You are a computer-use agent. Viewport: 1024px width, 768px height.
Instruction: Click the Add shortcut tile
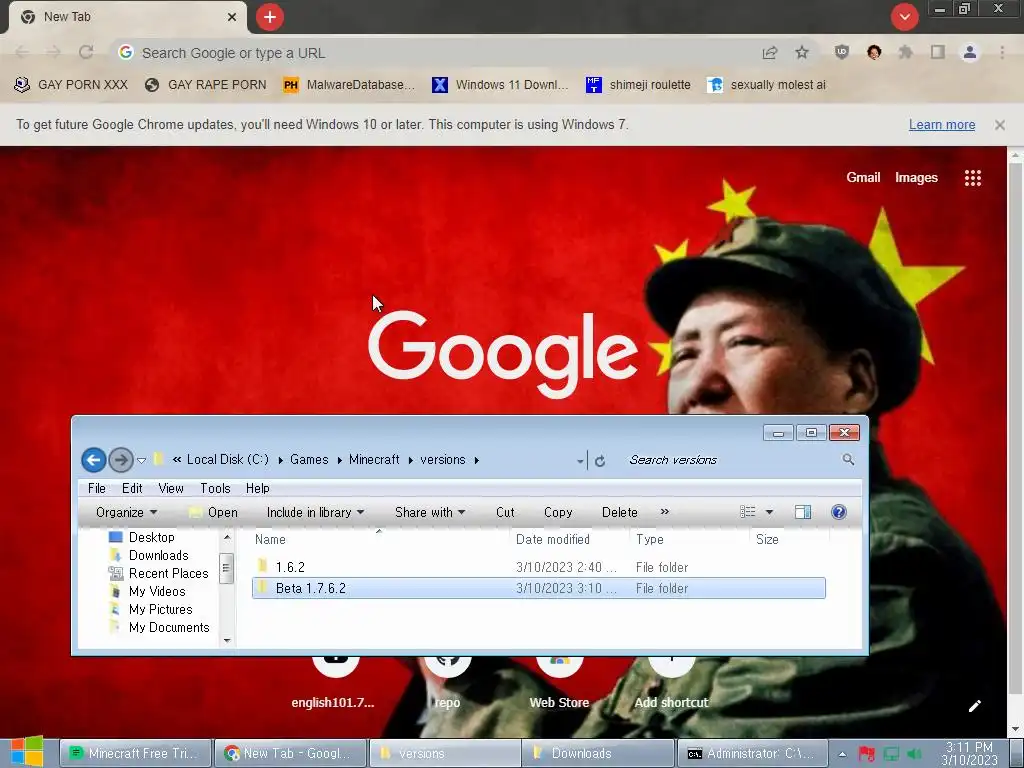[671, 683]
